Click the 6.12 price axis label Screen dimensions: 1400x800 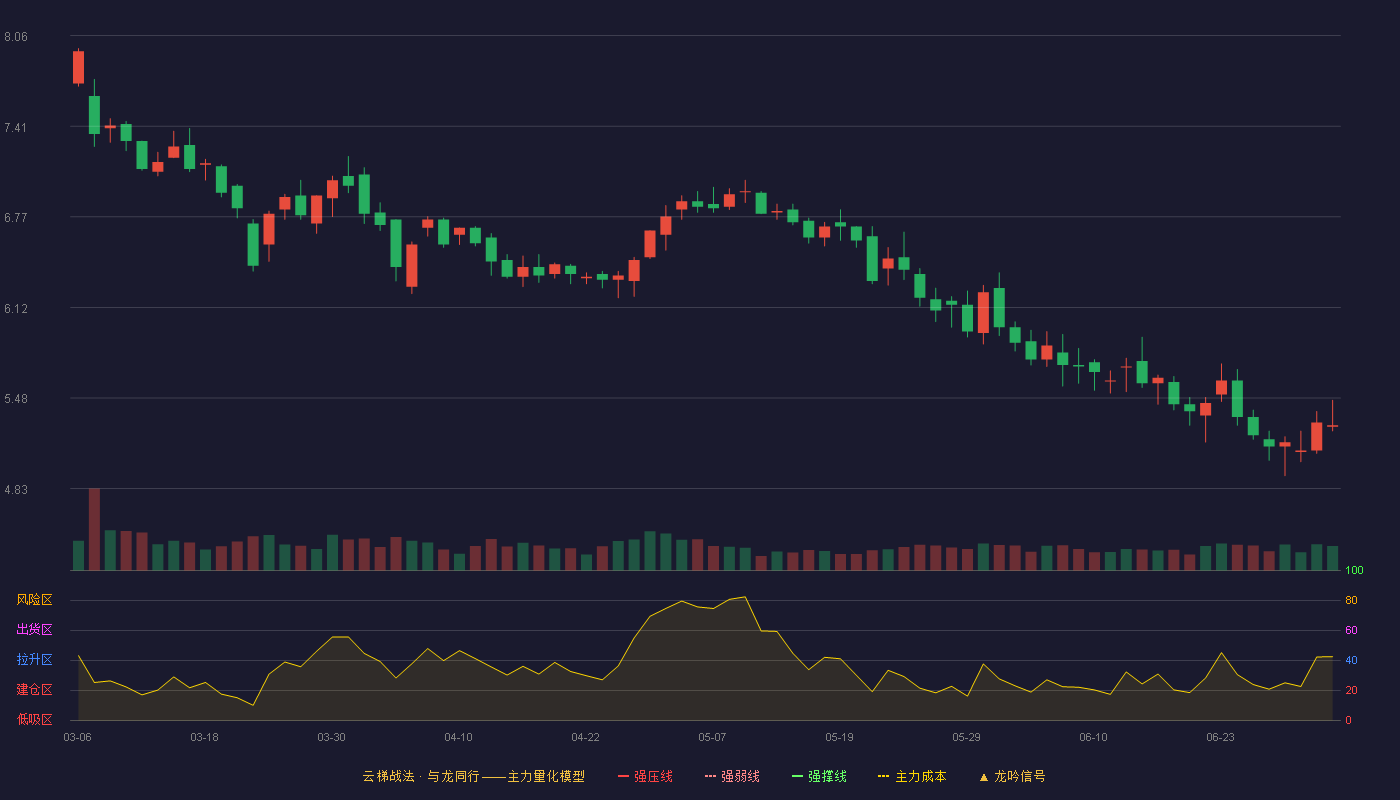[x=16, y=309]
